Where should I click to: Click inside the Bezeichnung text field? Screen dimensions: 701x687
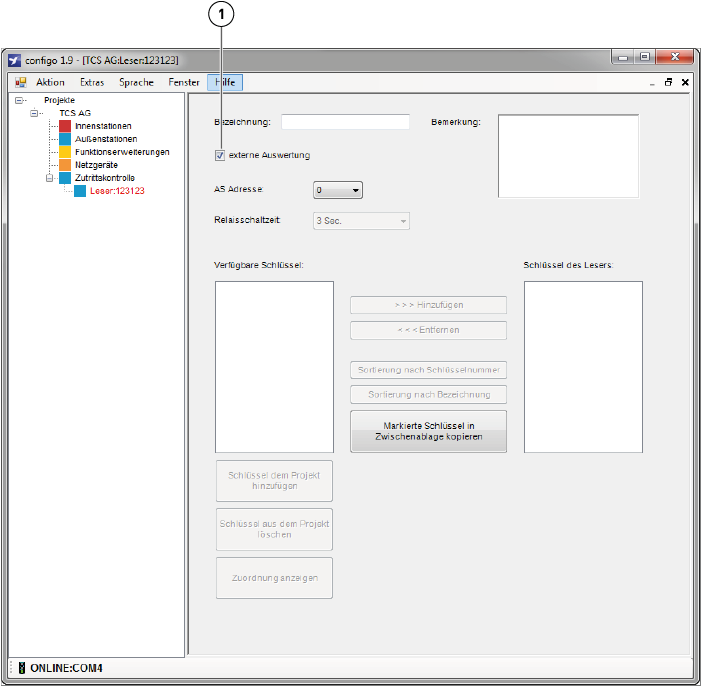(x=345, y=122)
